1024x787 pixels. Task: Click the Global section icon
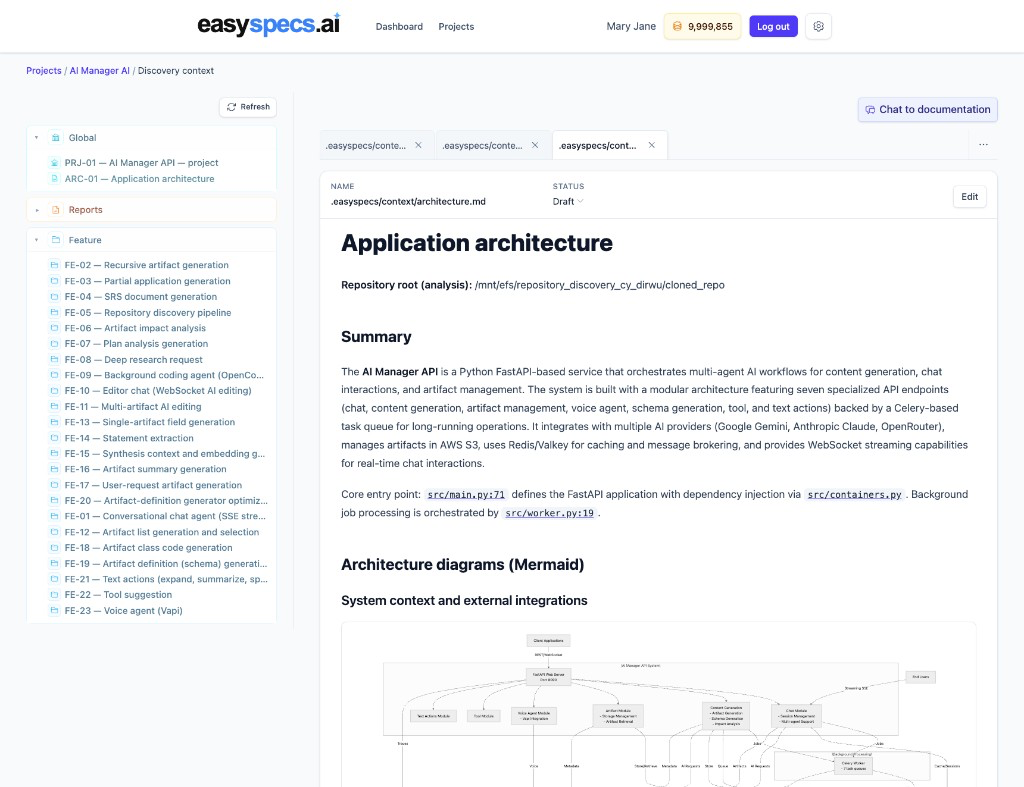pos(56,138)
